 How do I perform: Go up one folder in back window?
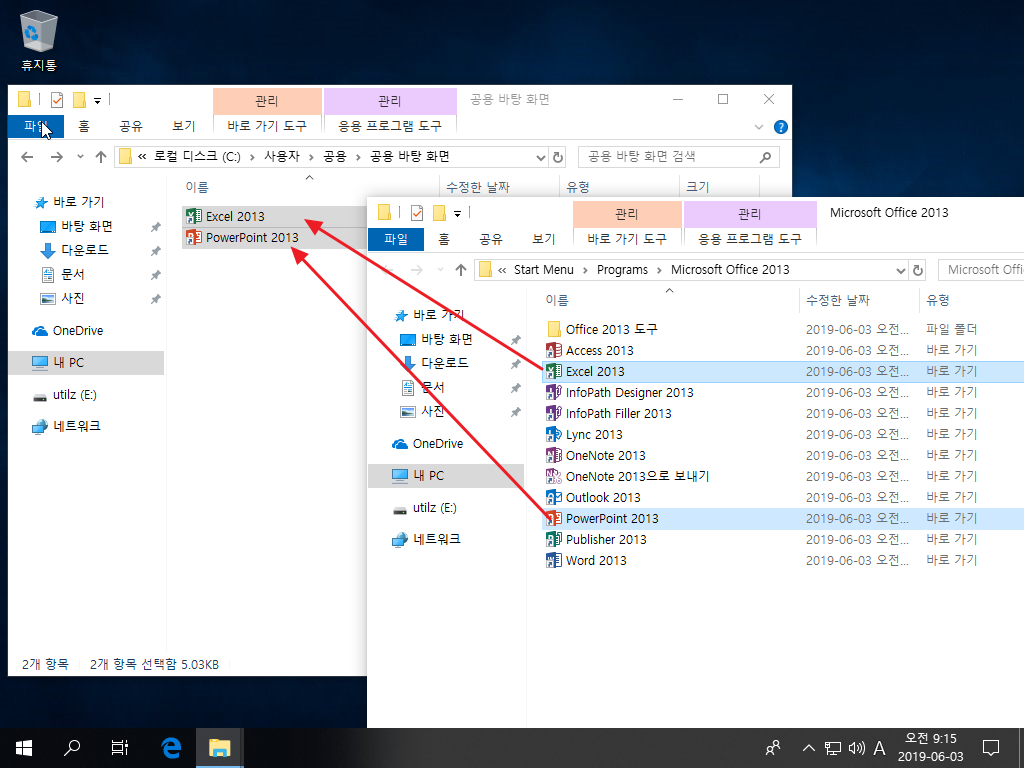101,157
